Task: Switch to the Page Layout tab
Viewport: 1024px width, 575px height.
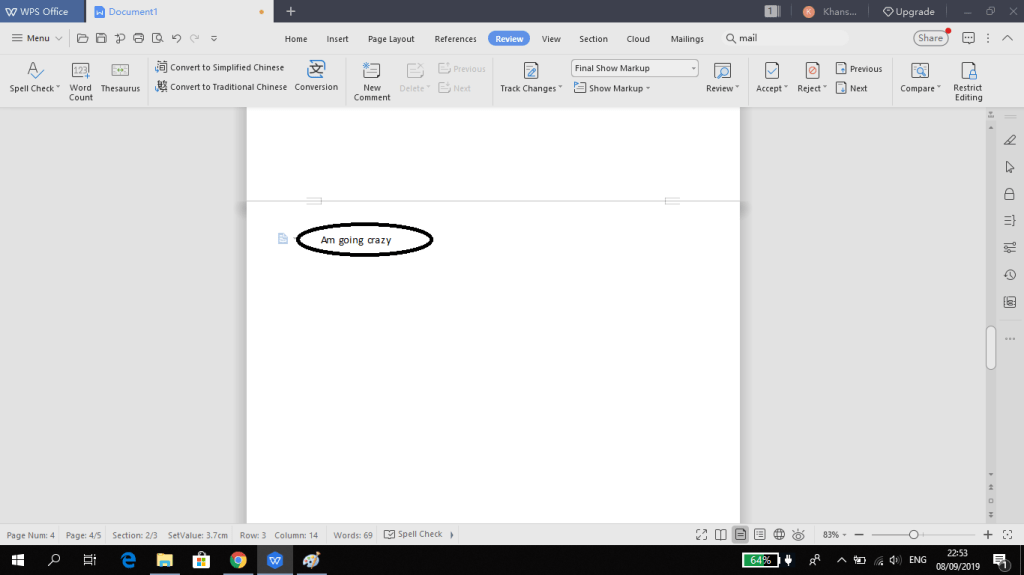Action: pos(391,39)
